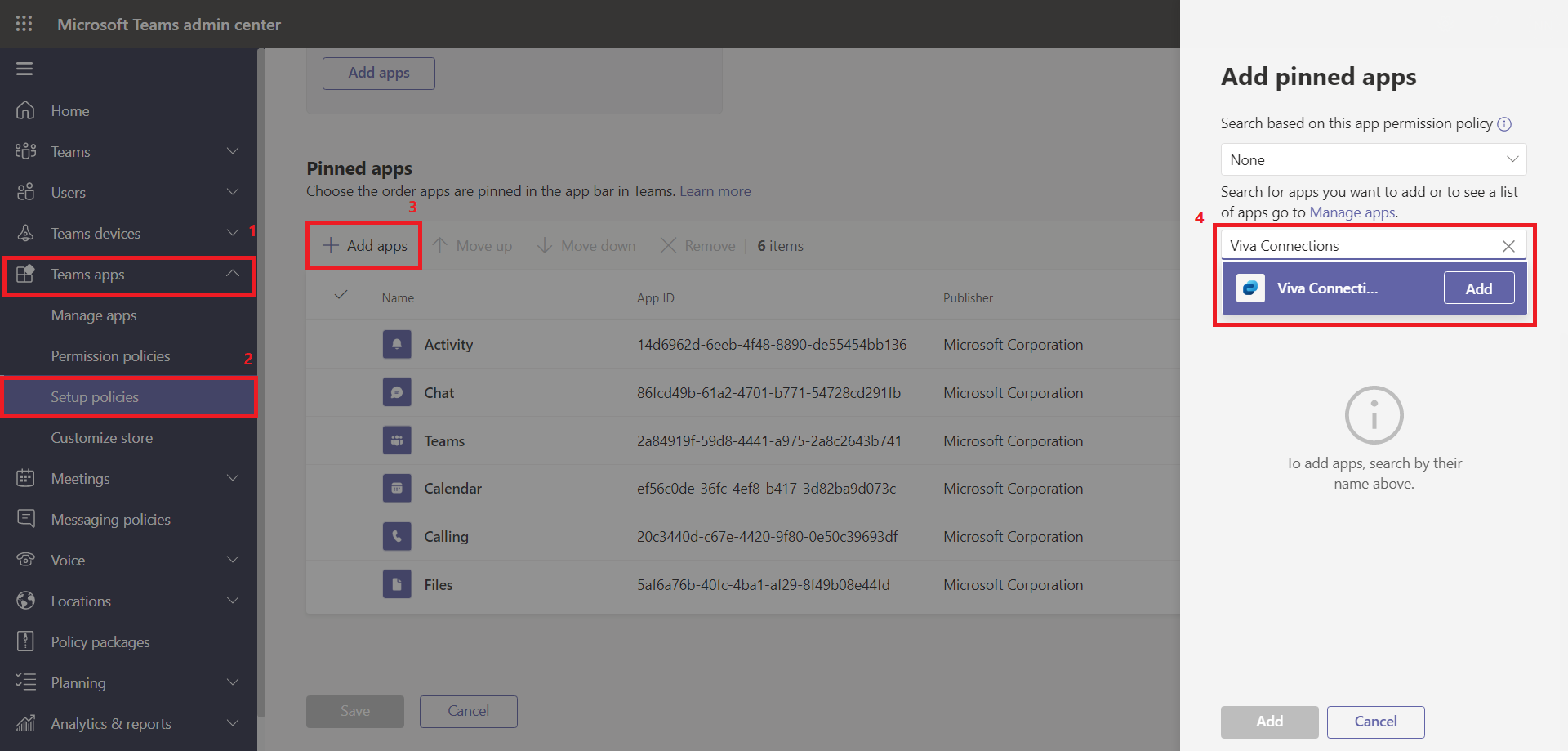This screenshot has width=1568, height=751.
Task: Select the Home icon in the sidebar
Action: pyautogui.click(x=27, y=110)
